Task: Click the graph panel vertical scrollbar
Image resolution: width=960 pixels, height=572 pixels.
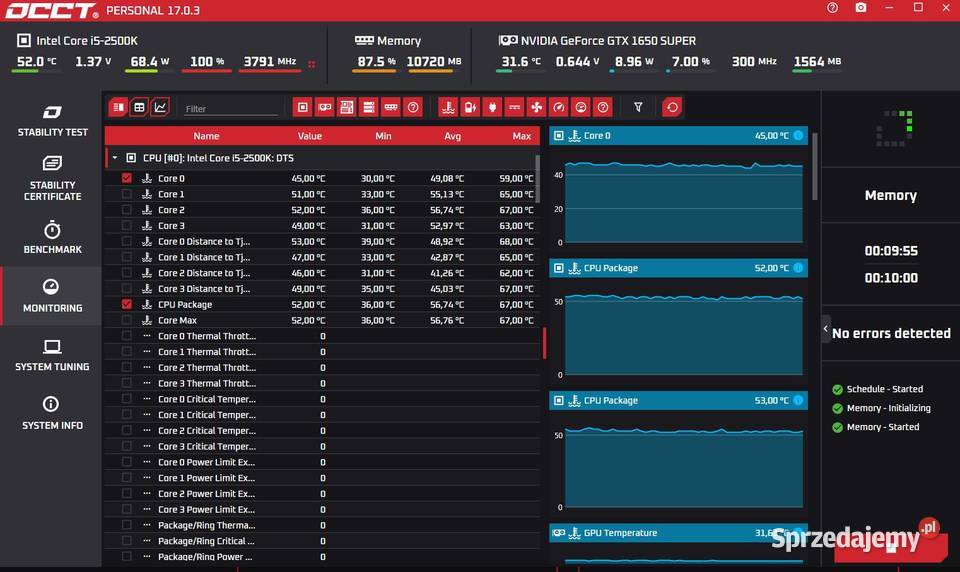Action: click(814, 167)
